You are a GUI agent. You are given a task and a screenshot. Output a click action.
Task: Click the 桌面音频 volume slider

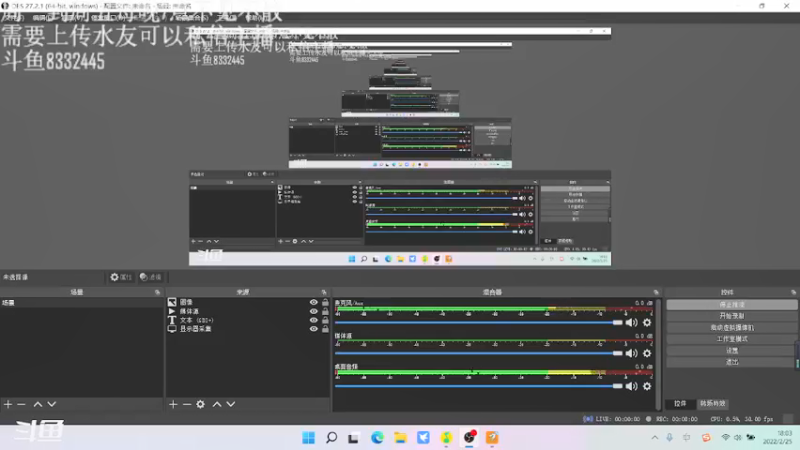point(479,386)
